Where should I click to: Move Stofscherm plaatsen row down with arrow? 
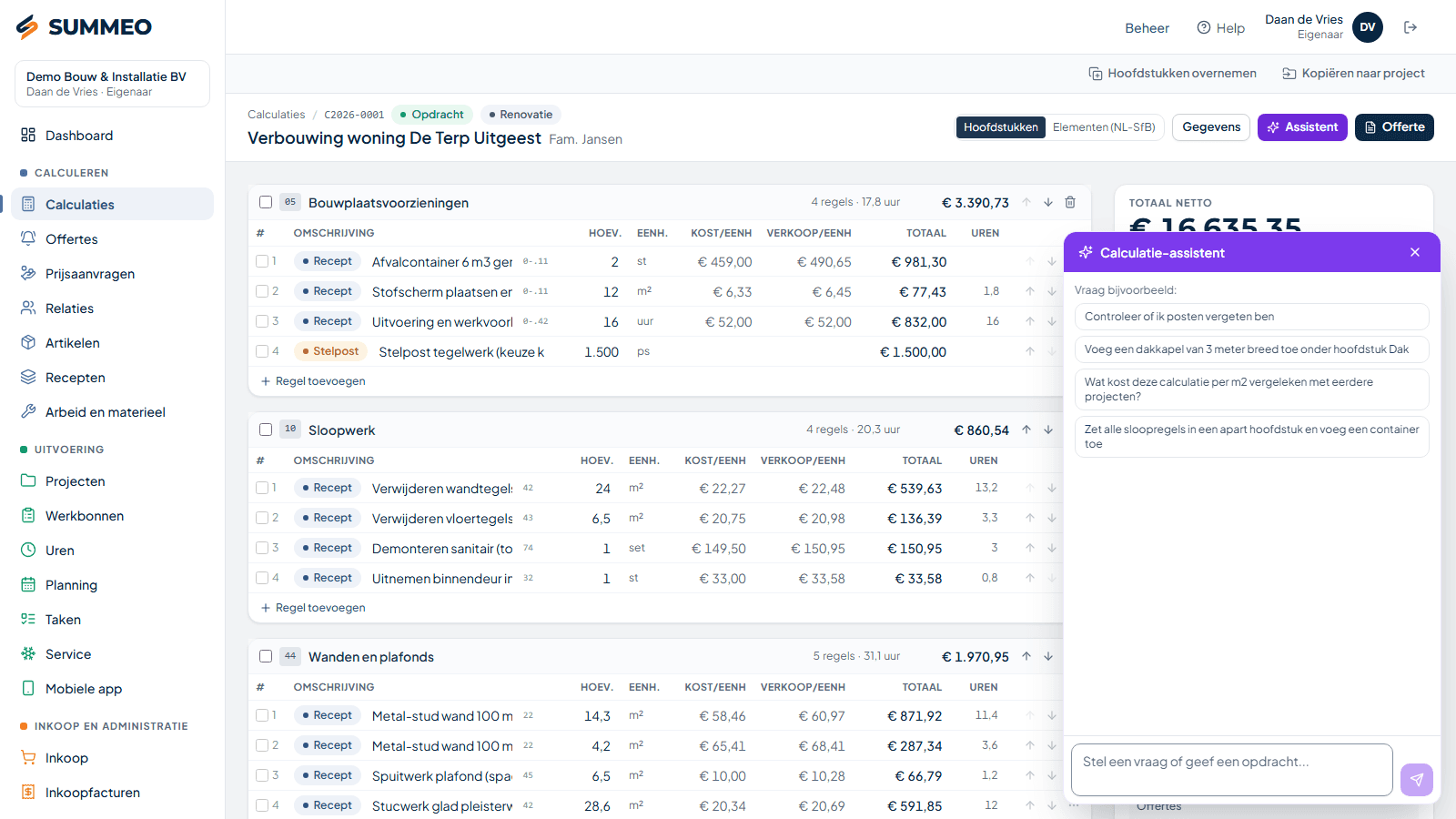tap(1052, 291)
